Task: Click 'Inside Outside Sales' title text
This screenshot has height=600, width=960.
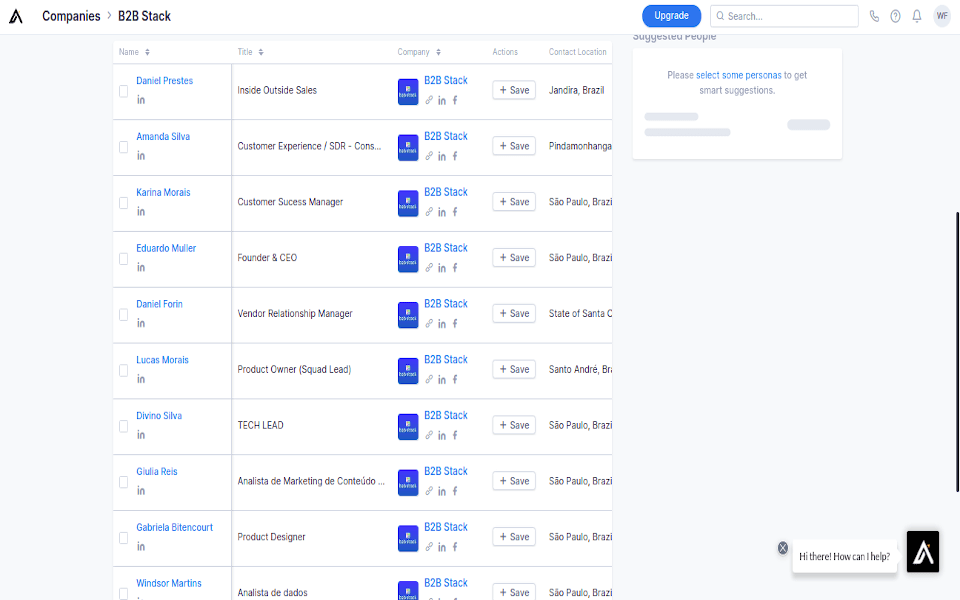Action: pyautogui.click(x=277, y=90)
